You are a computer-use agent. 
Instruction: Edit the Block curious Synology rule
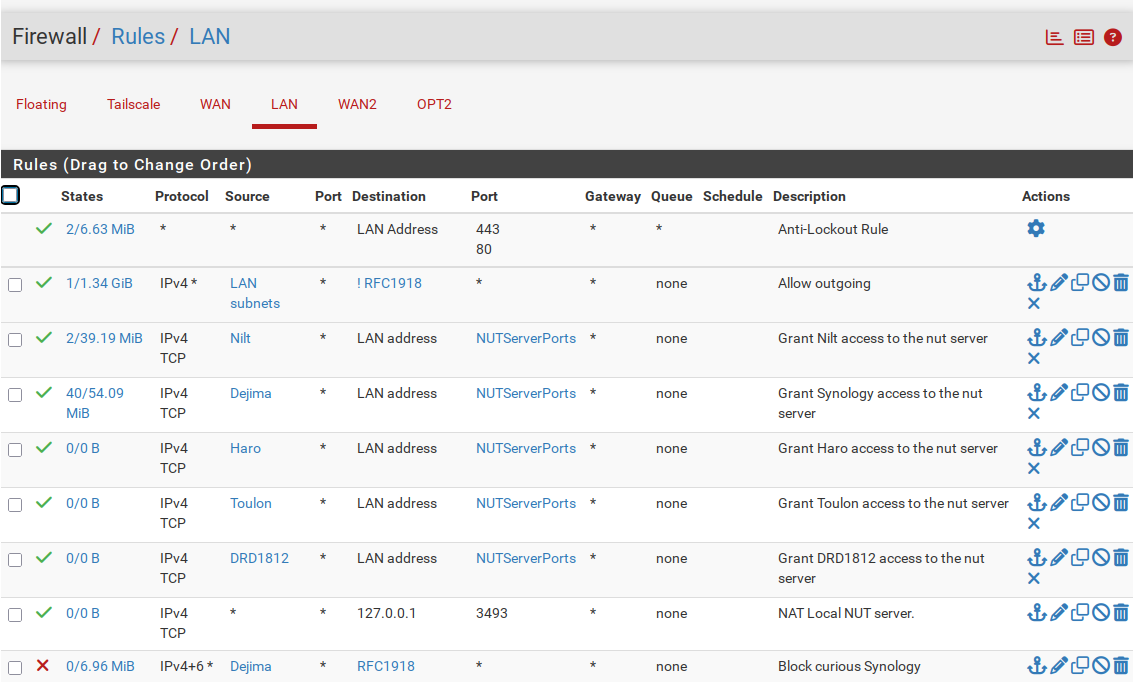tap(1059, 665)
